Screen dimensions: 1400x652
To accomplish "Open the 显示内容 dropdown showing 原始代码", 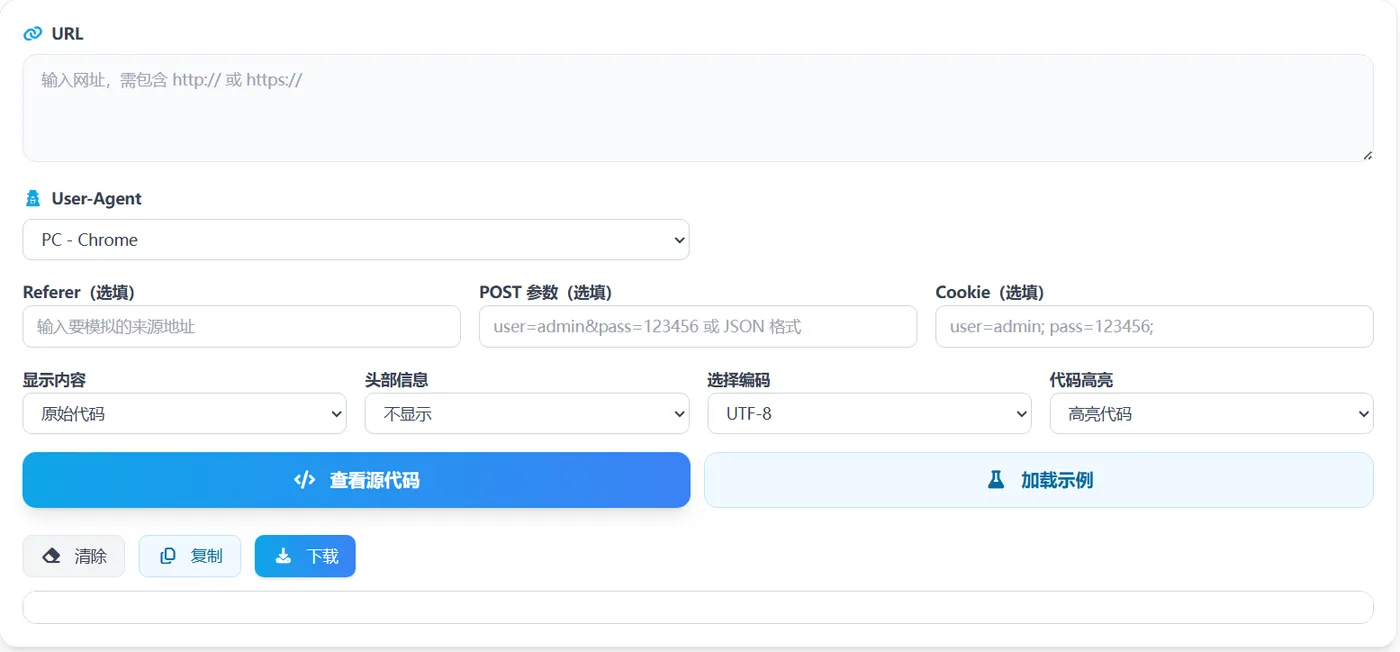I will 184,413.
